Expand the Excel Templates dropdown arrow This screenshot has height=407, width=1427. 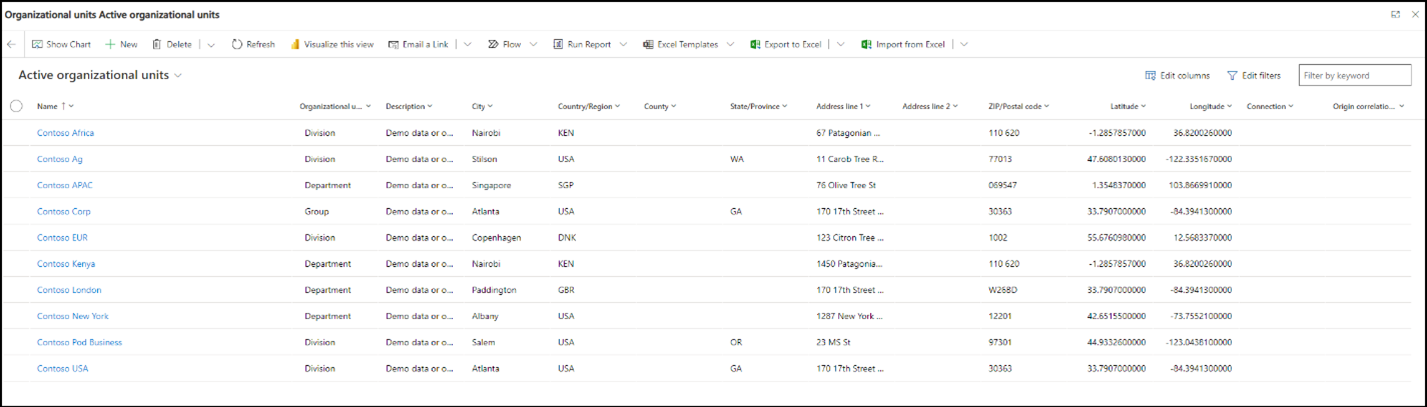click(x=730, y=44)
